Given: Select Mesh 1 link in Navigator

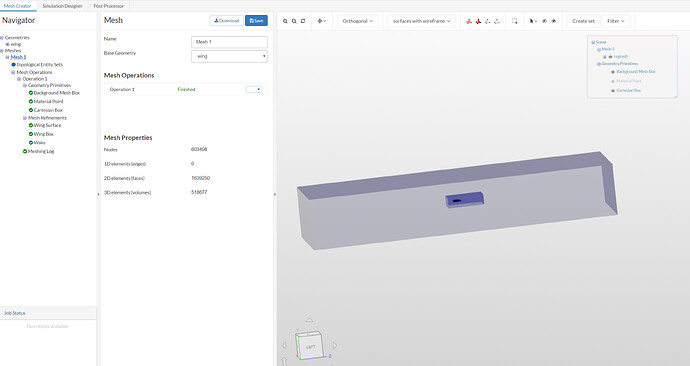Looking at the screenshot, I should tap(18, 57).
